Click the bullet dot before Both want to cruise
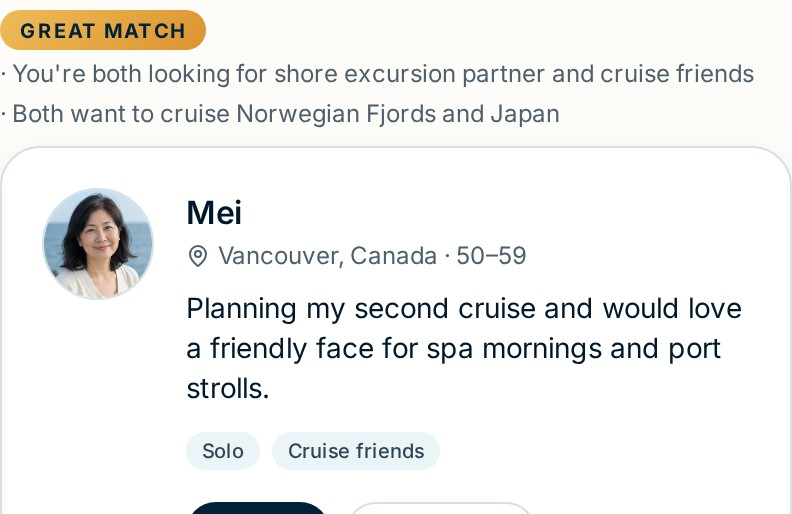 pos(4,115)
